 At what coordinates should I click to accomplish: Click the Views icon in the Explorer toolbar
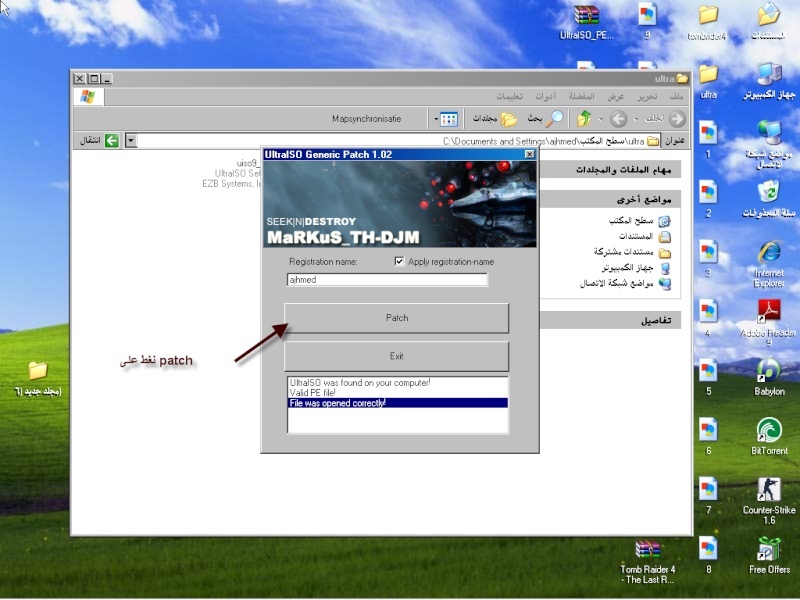(x=448, y=119)
